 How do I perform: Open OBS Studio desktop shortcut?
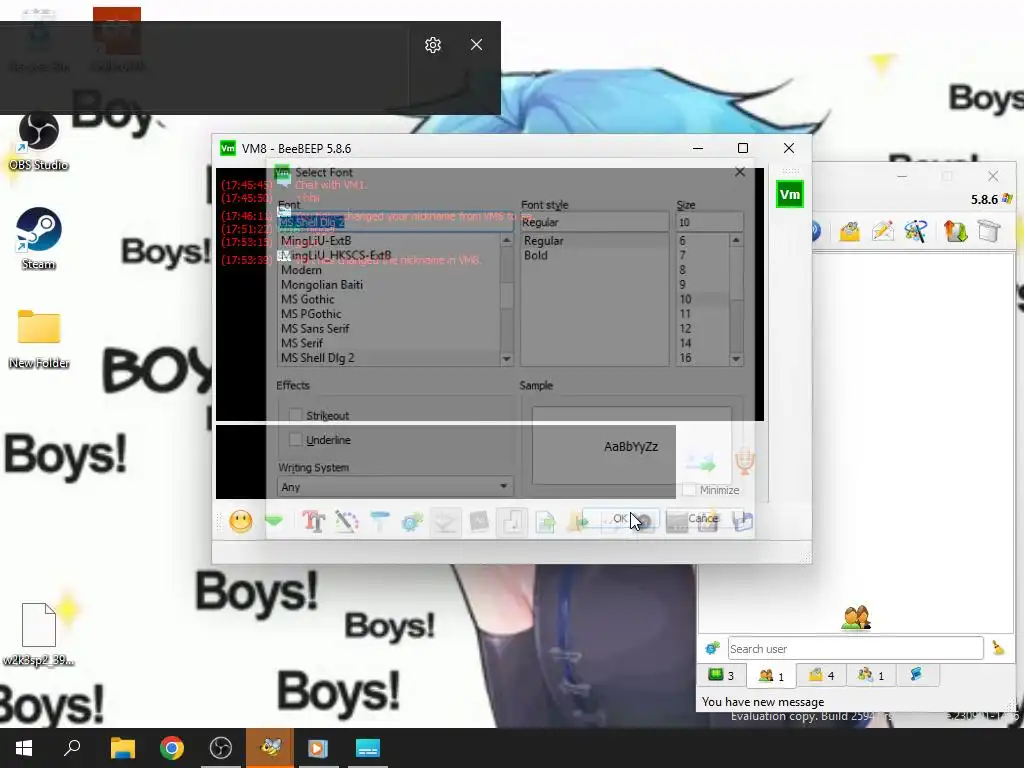point(39,141)
